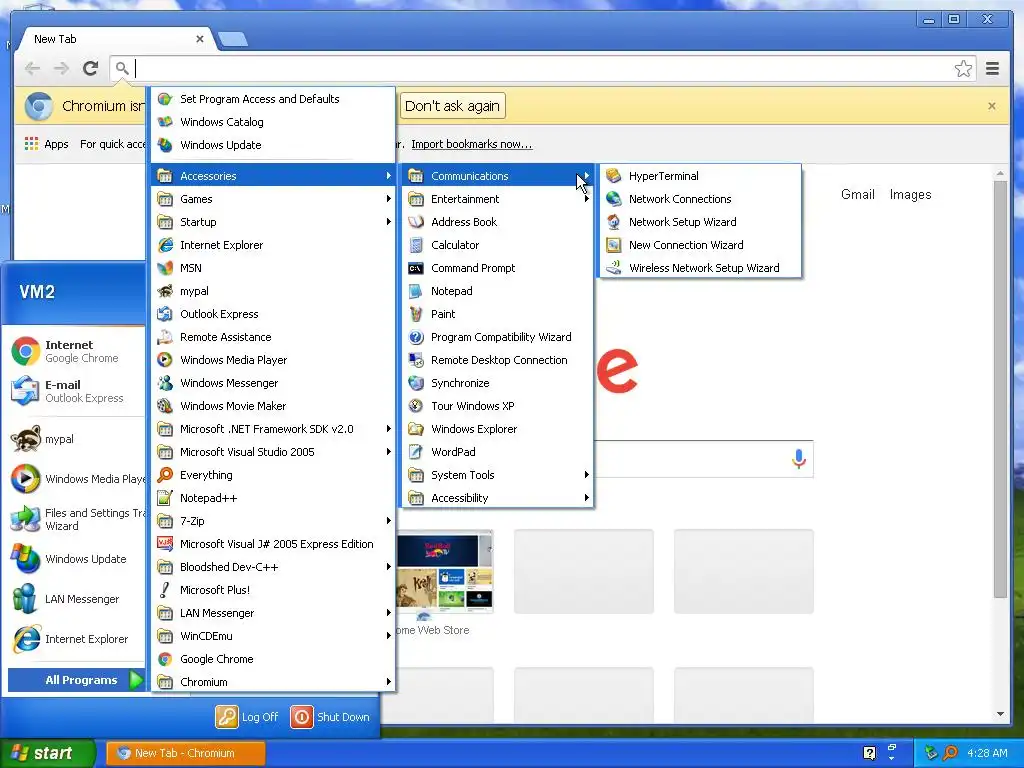Expand Microsoft Visual Studio 2005 folder
1024x768 pixels.
273,452
